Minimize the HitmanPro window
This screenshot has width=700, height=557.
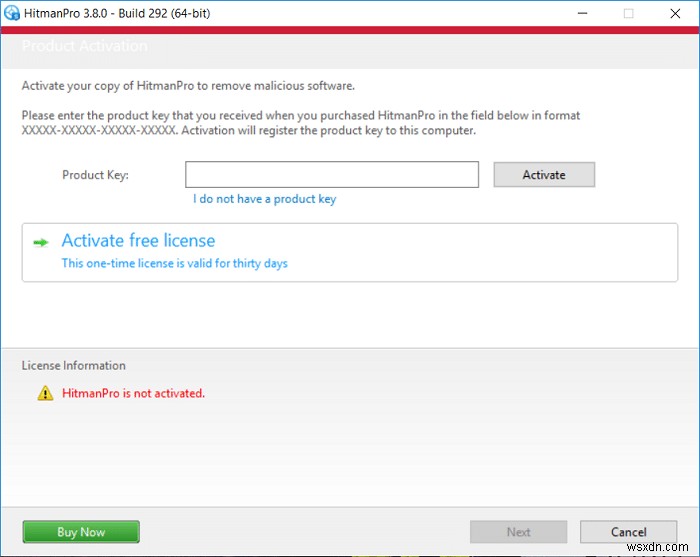[582, 13]
